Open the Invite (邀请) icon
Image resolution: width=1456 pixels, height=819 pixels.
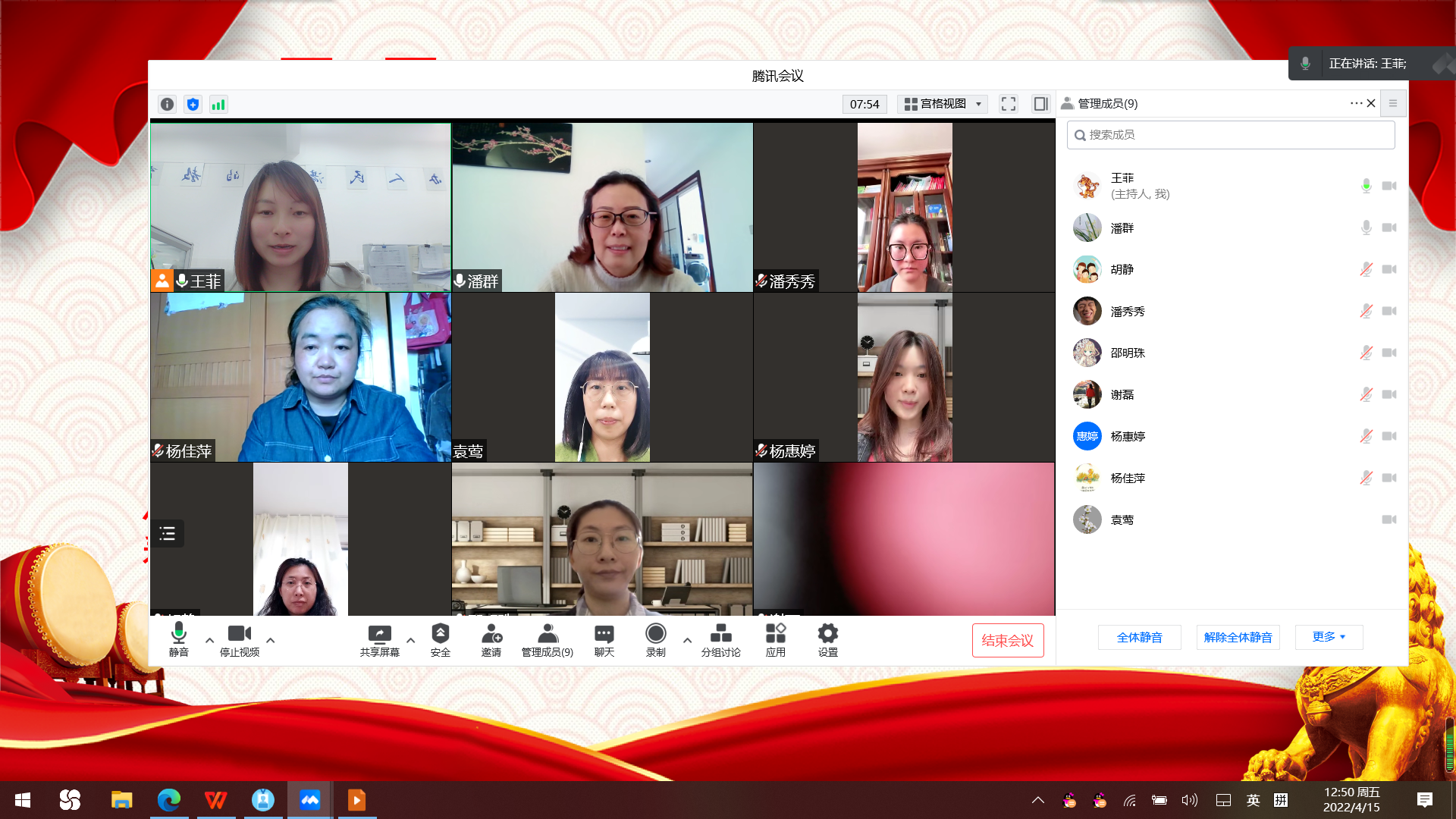click(x=491, y=640)
